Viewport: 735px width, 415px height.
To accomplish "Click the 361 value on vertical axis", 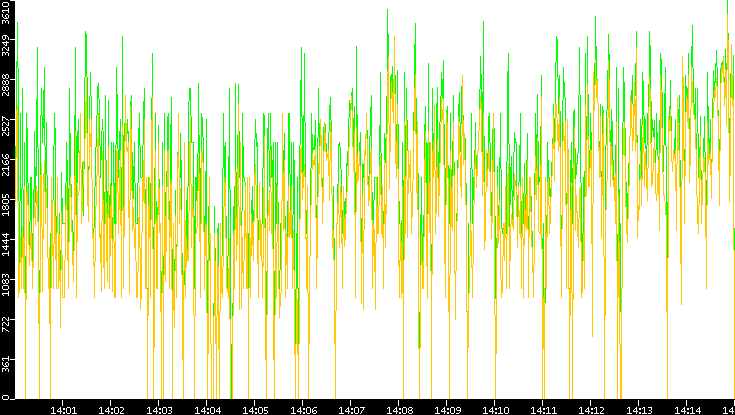I will (6, 364).
